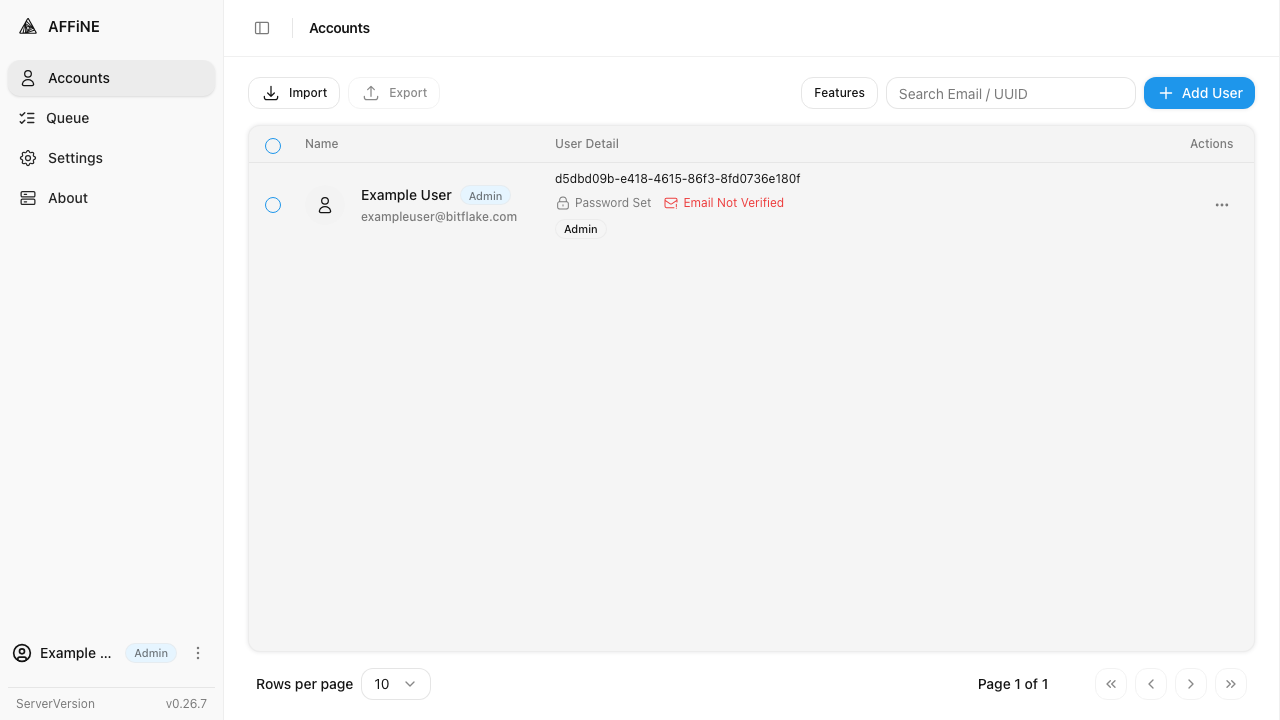
Task: Click the AFFiNE logo icon
Action: coord(28,27)
